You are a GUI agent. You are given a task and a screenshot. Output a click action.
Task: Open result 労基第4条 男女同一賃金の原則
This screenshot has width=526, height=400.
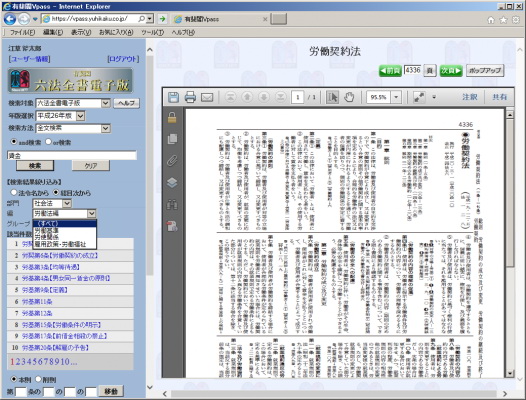[66, 278]
